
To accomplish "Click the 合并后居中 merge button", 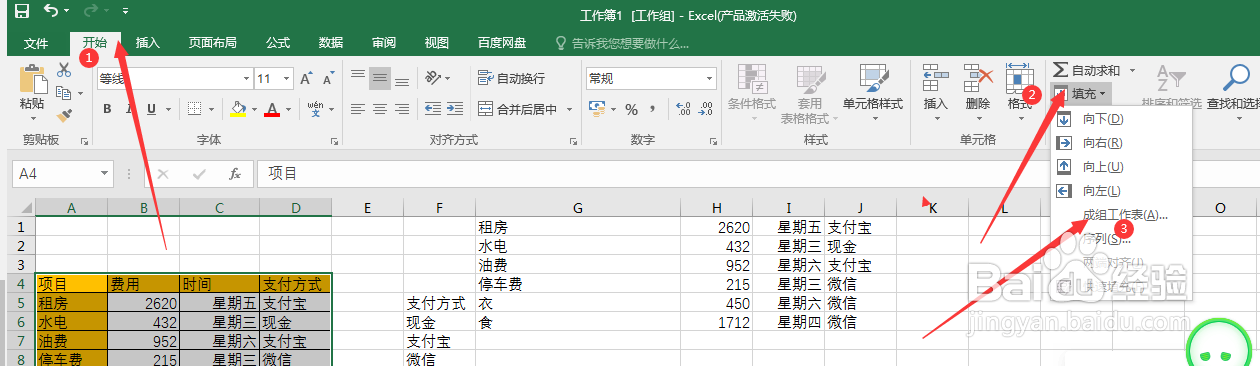I will click(x=518, y=109).
